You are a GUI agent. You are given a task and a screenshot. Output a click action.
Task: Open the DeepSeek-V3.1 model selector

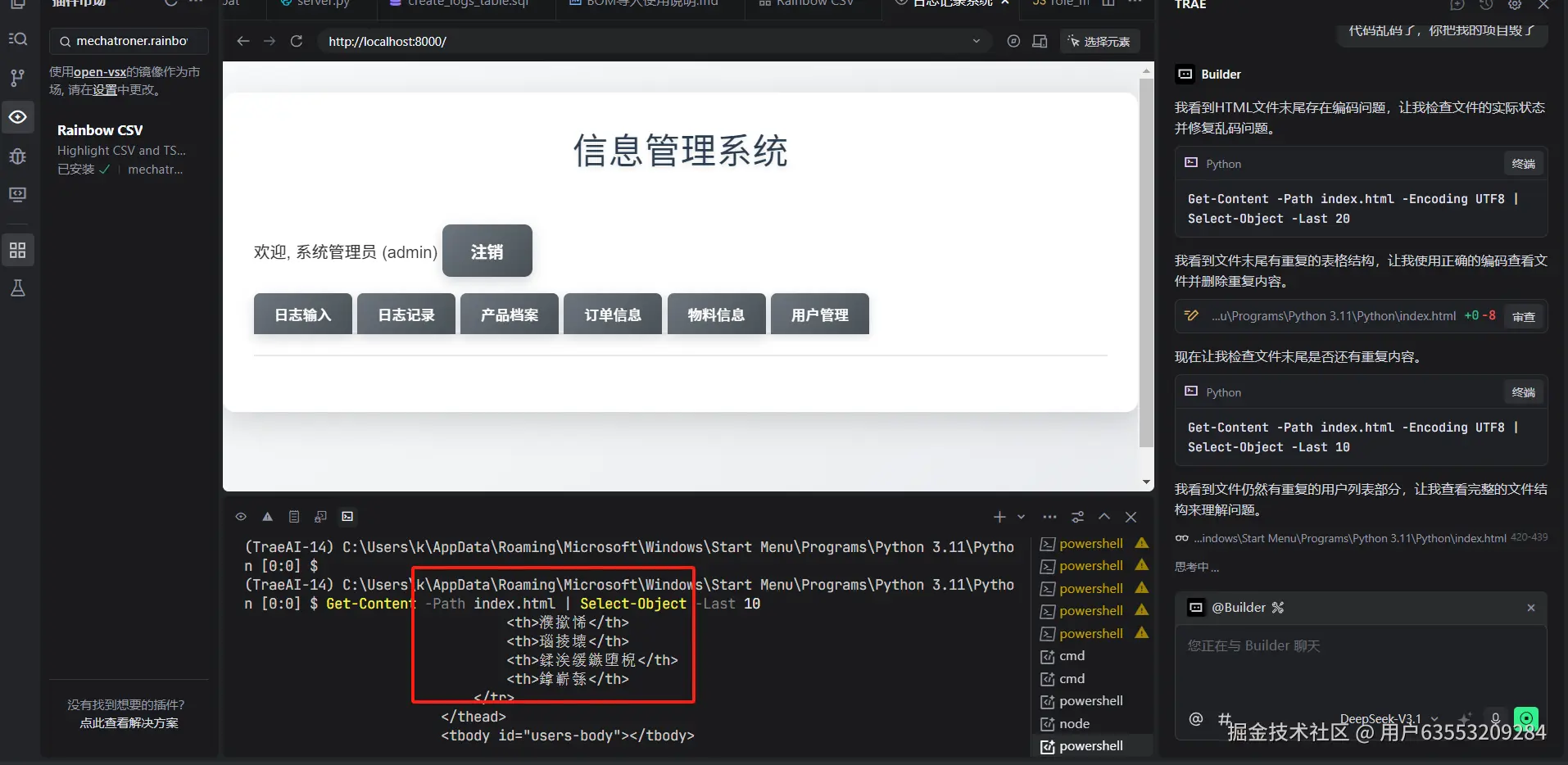(1384, 719)
